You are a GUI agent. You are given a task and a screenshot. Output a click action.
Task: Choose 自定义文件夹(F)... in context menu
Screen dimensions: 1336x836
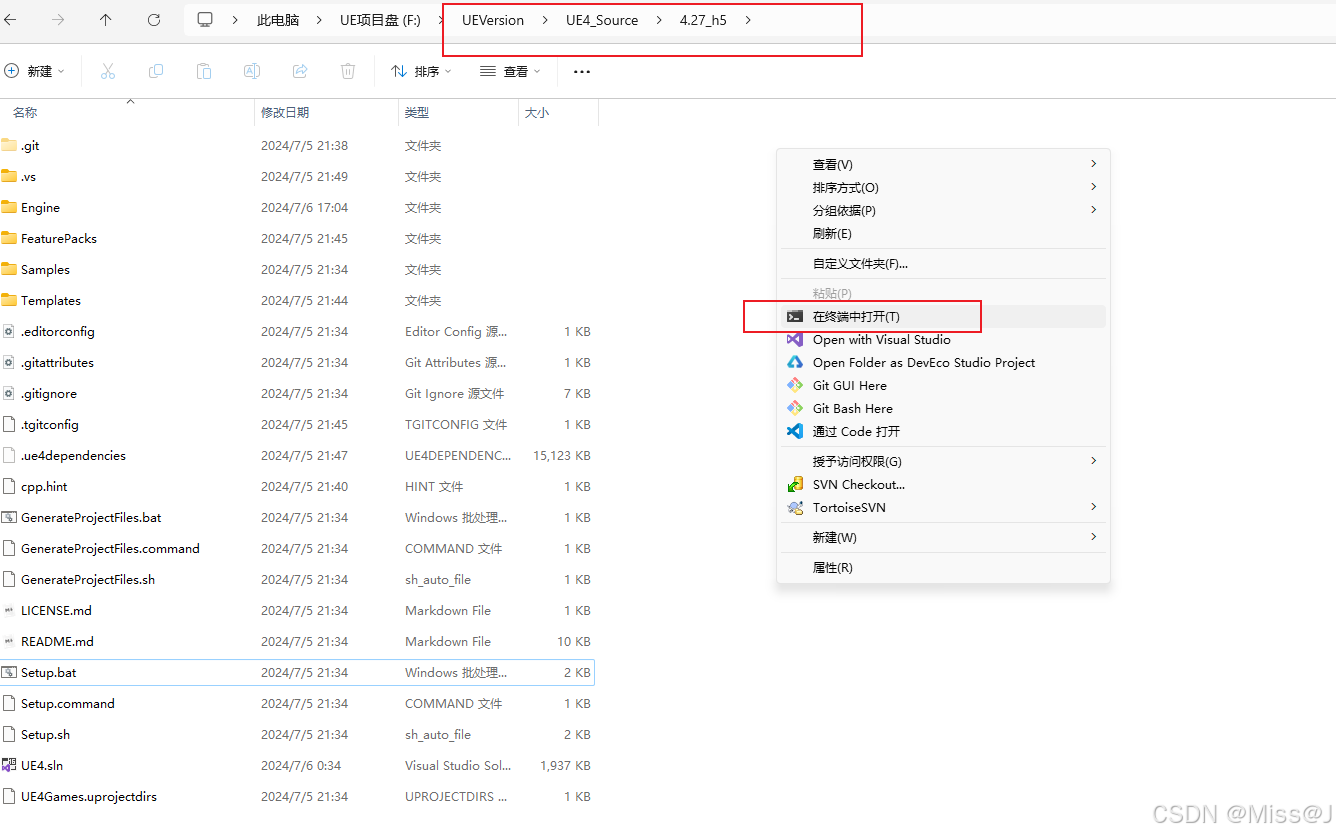942,263
